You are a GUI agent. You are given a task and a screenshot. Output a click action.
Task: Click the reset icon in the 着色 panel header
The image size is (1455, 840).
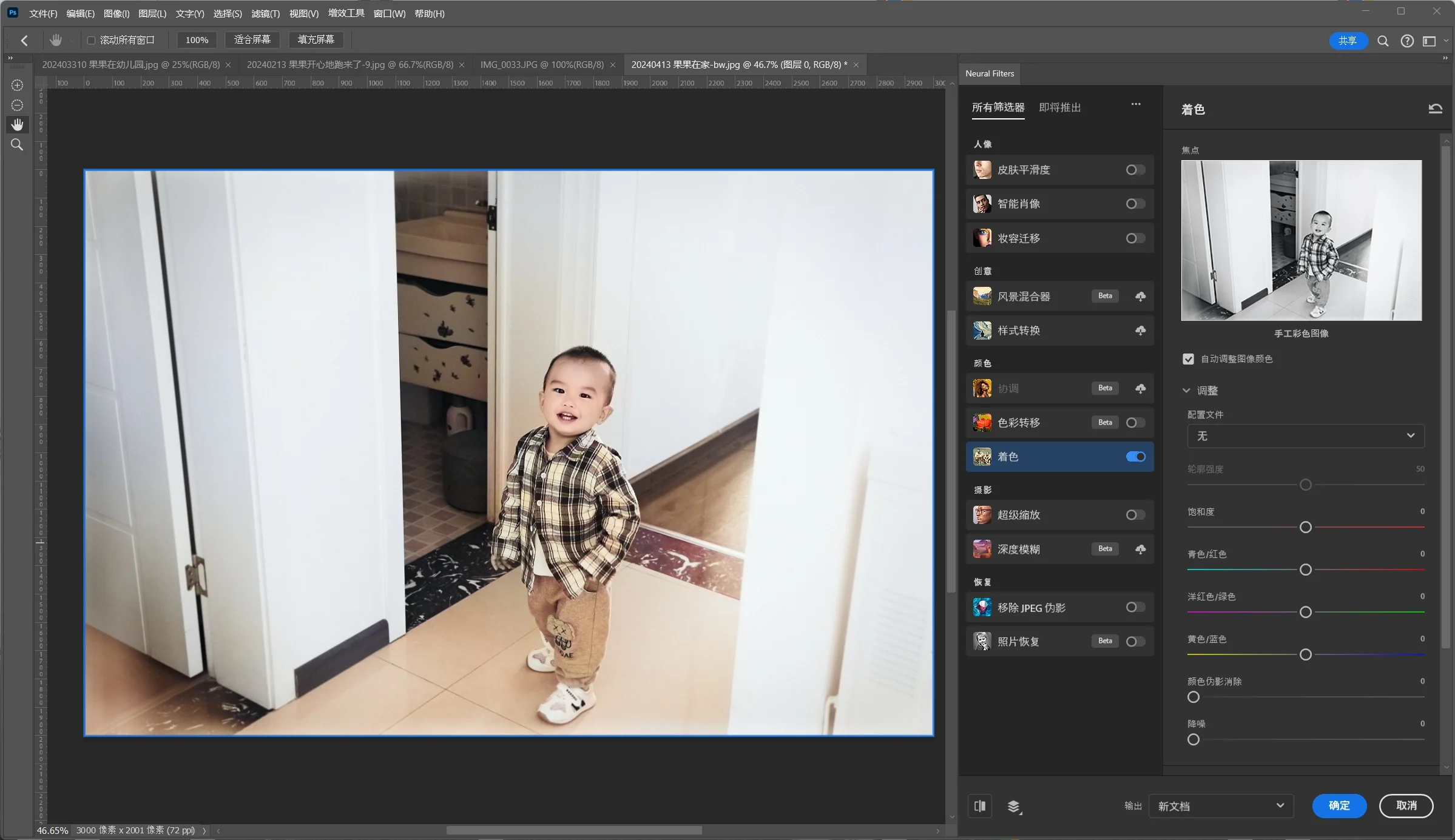point(1434,109)
